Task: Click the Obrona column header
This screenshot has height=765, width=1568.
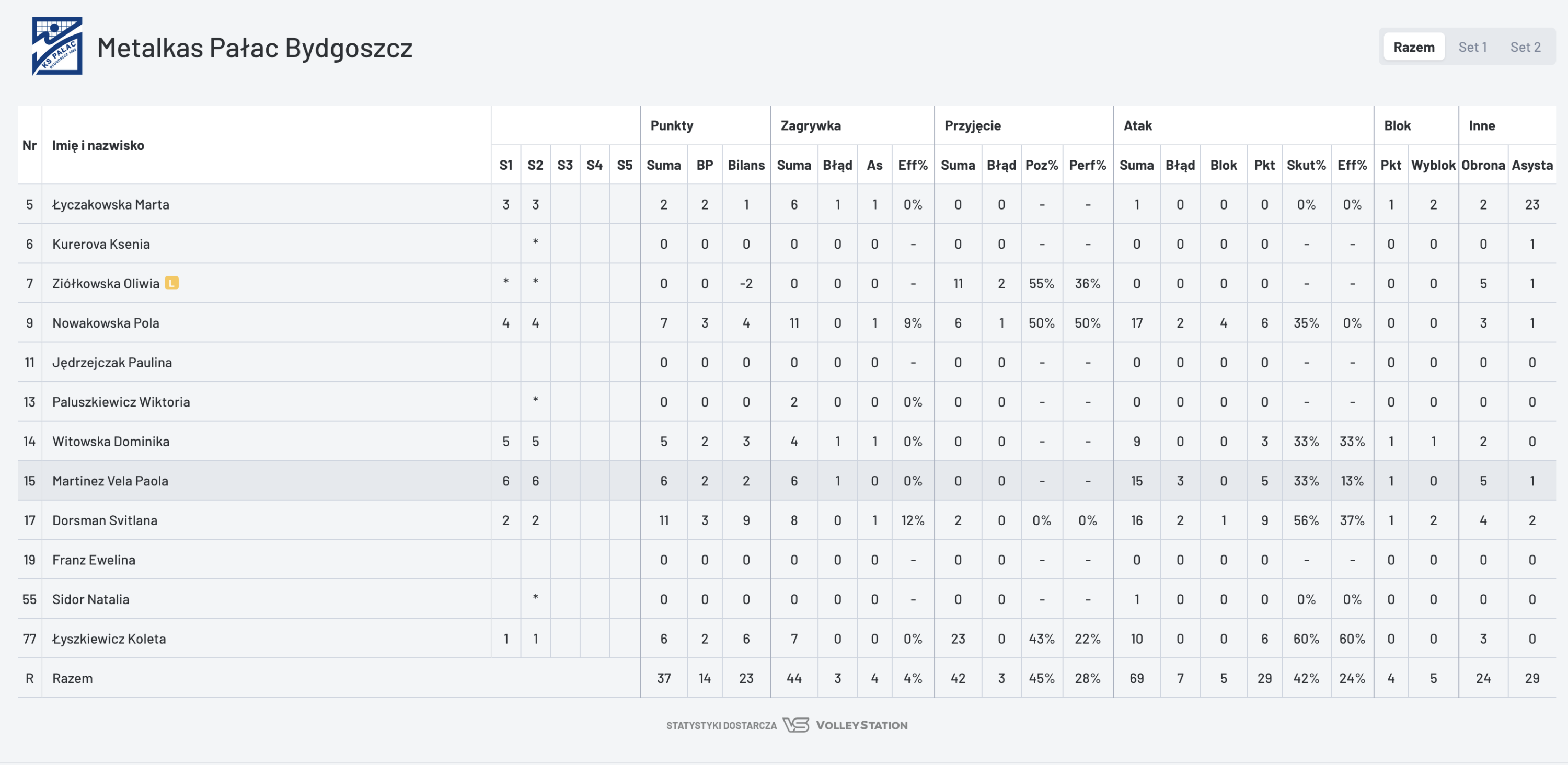Action: [1483, 165]
